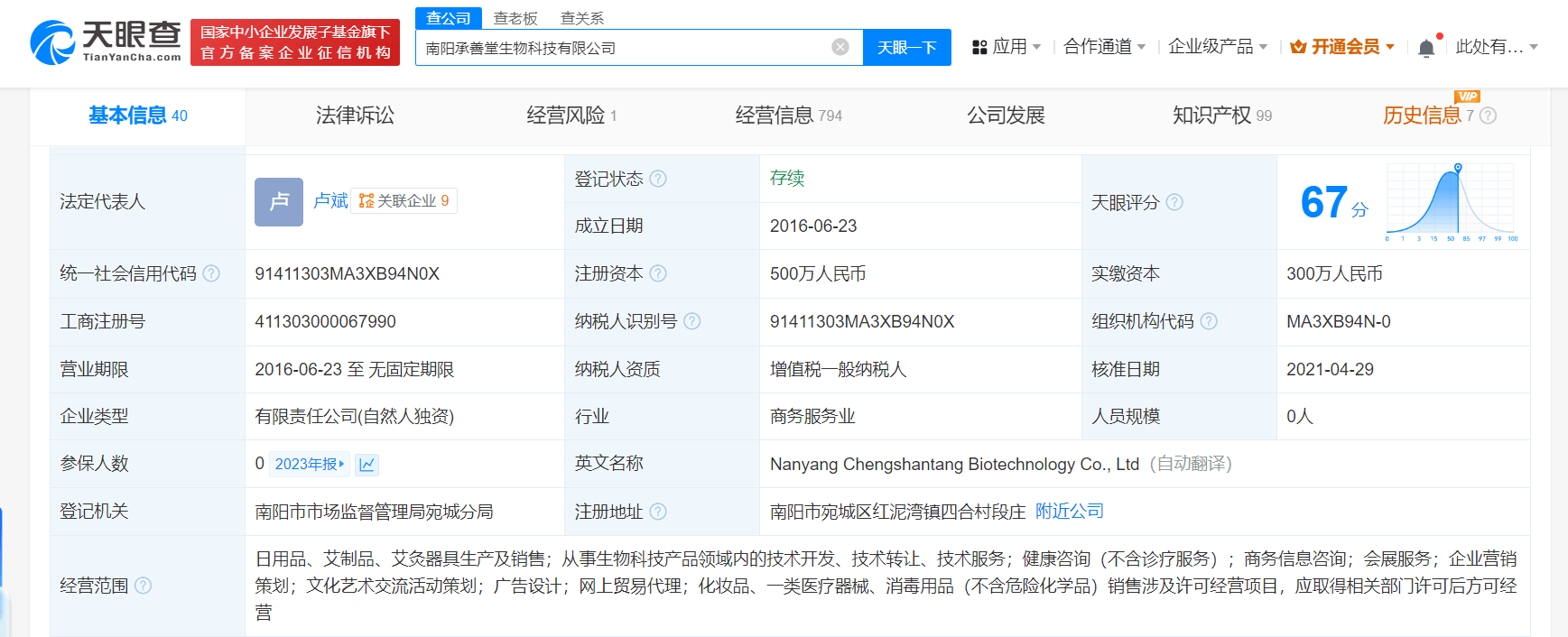
Task: Open the 企业级产品 dropdown
Action: (x=1217, y=47)
